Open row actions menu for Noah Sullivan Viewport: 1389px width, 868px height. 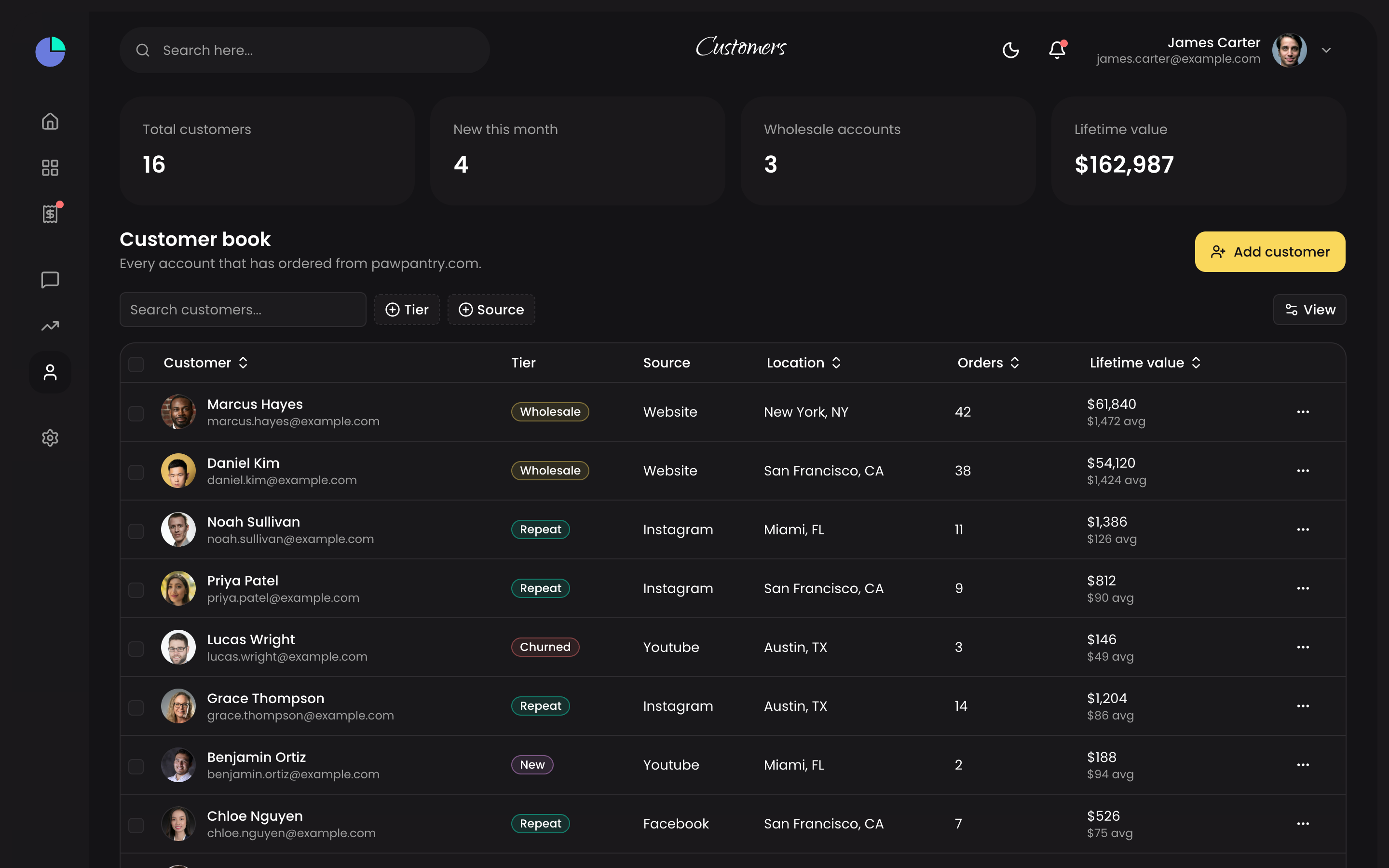[1303, 529]
